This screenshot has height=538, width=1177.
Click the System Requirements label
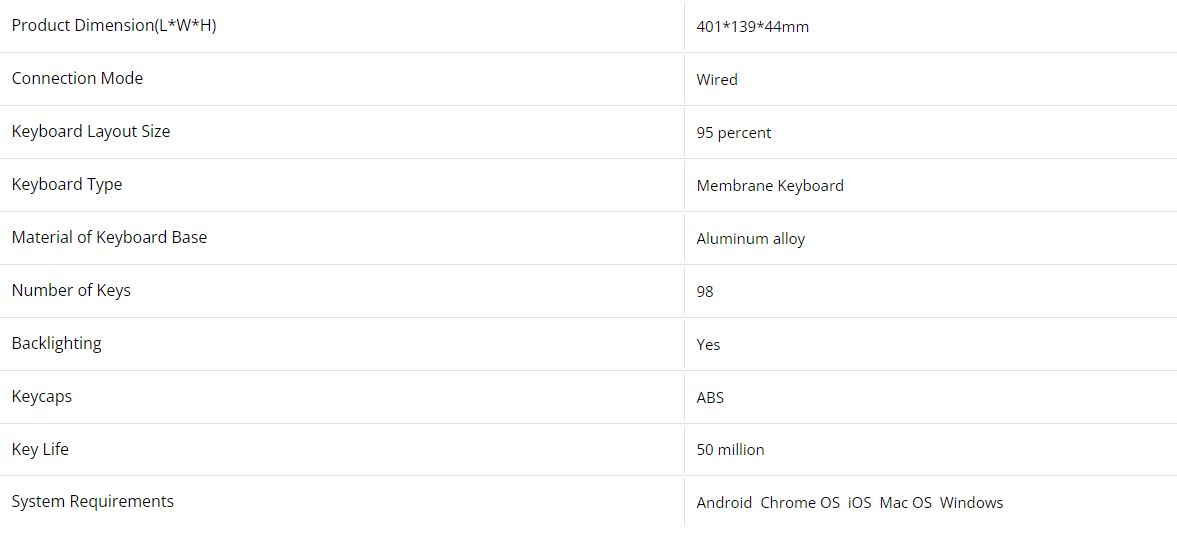pos(92,502)
